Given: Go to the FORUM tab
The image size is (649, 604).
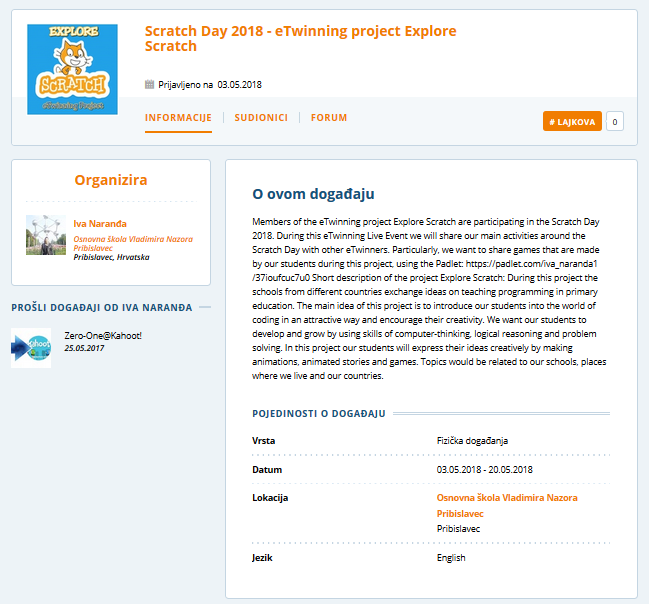Looking at the screenshot, I should pos(329,118).
